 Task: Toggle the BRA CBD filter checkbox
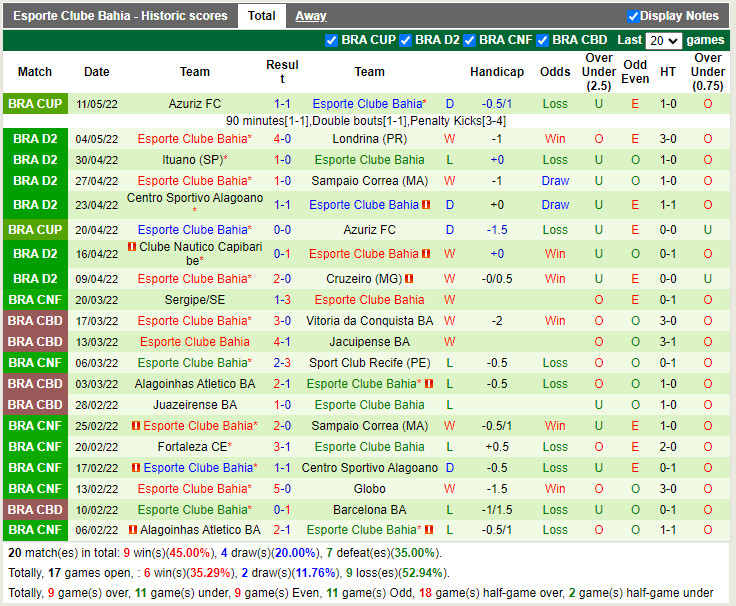tap(542, 40)
